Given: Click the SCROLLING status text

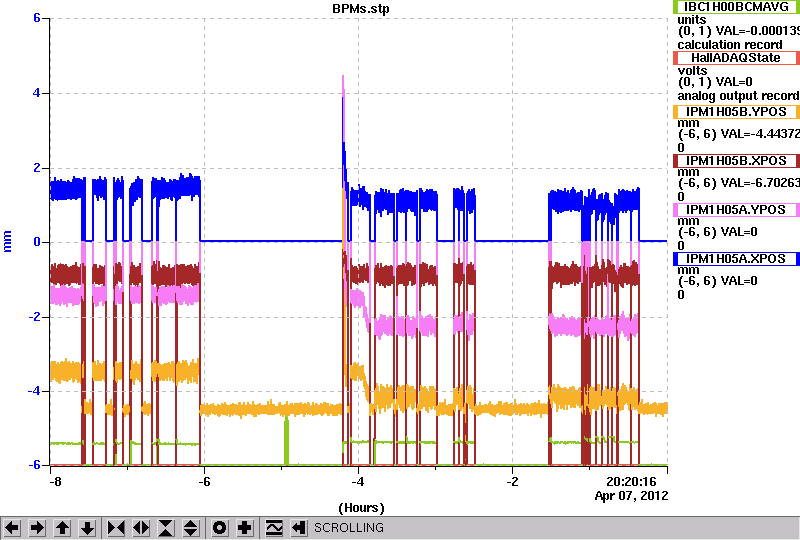Looking at the screenshot, I should pos(348,528).
